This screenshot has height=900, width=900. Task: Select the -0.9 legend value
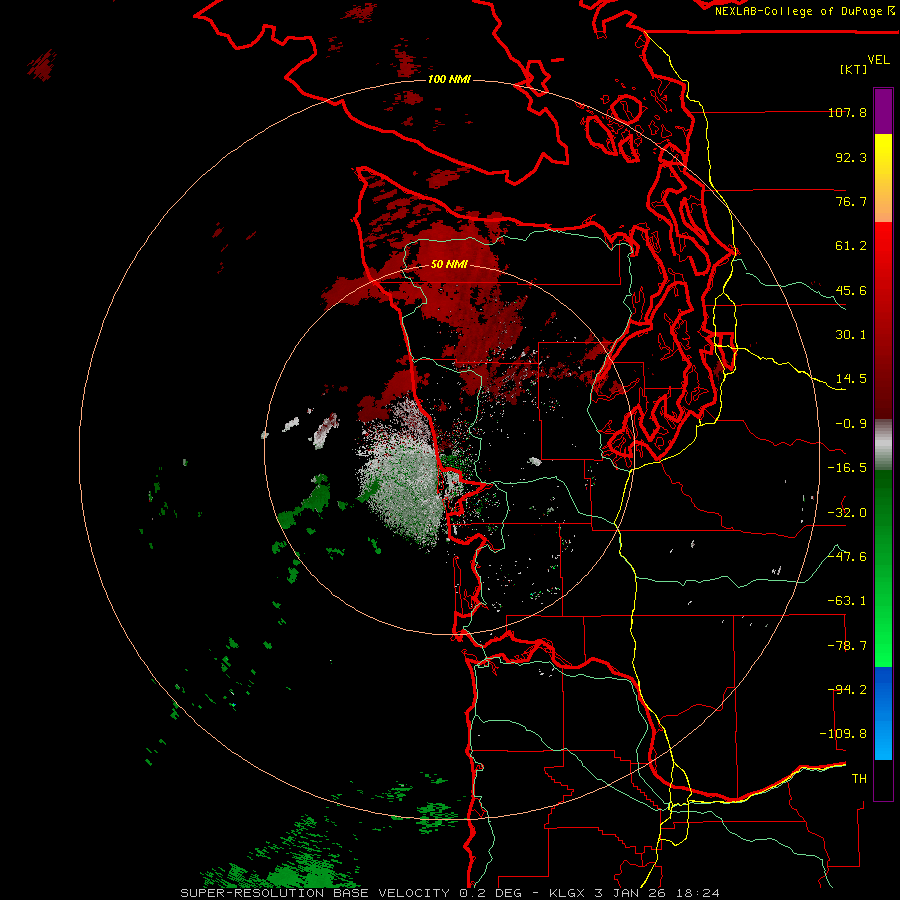[x=851, y=424]
